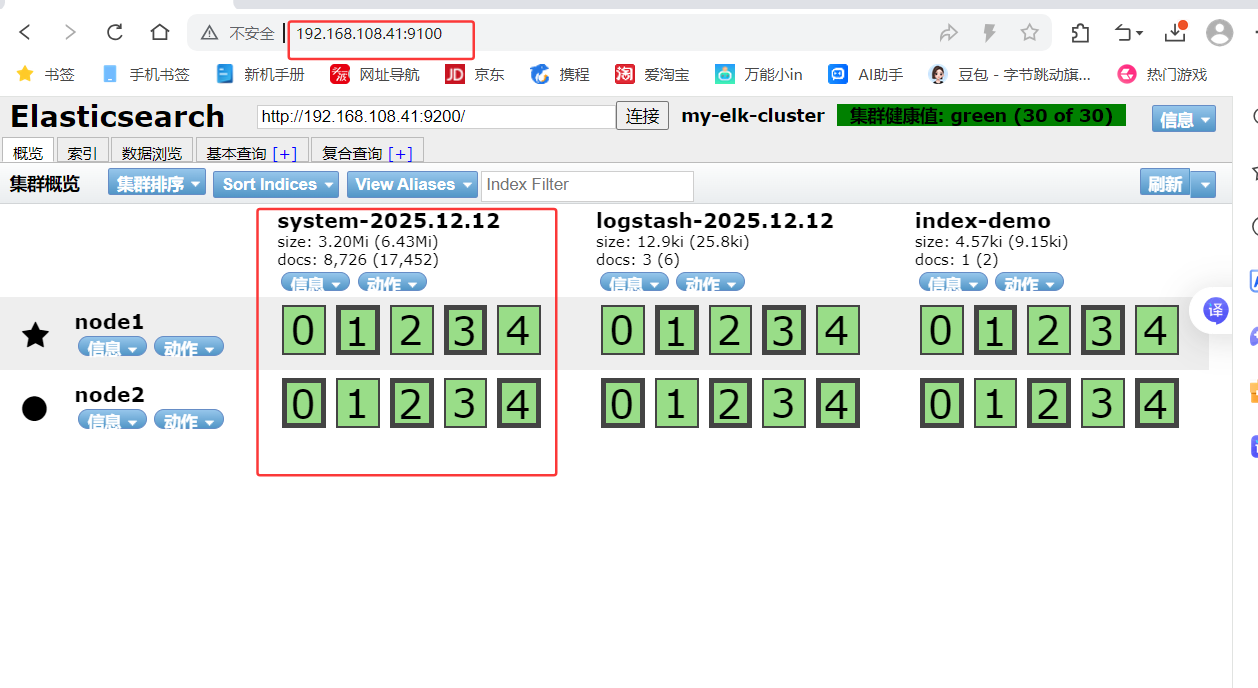Open the node1 信息 dropdown
Screen dimensions: 1258x688
tap(112, 348)
